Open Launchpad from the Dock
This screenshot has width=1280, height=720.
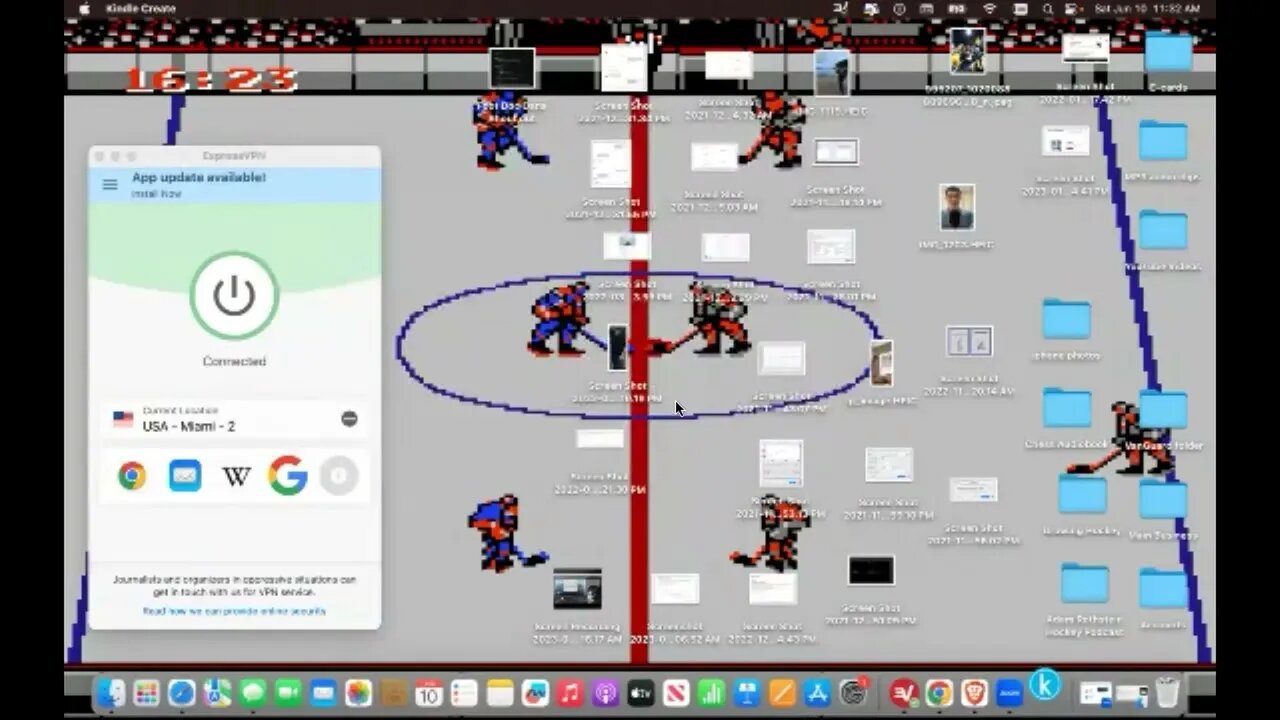(x=146, y=693)
